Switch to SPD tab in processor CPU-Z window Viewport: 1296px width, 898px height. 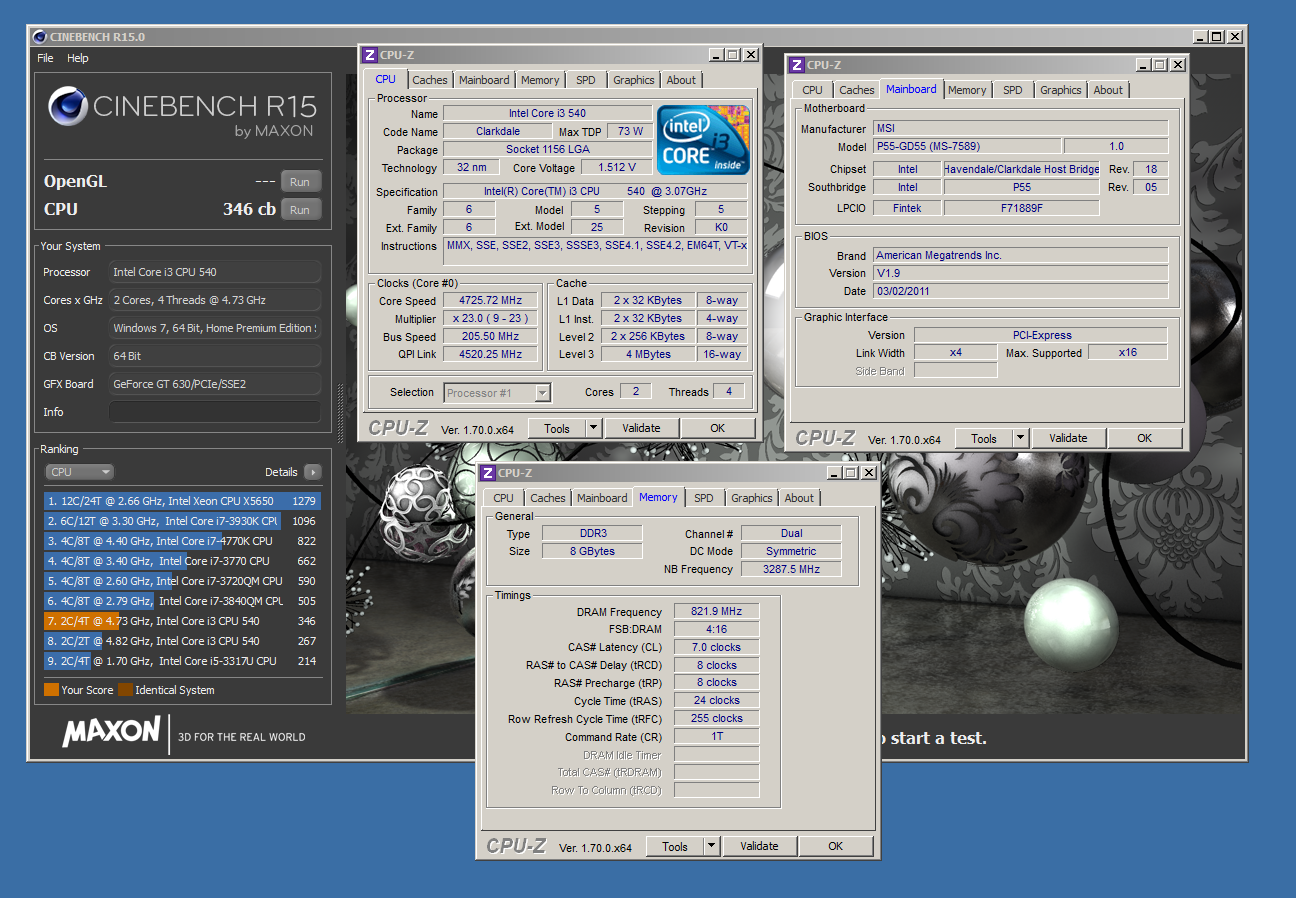(585, 80)
